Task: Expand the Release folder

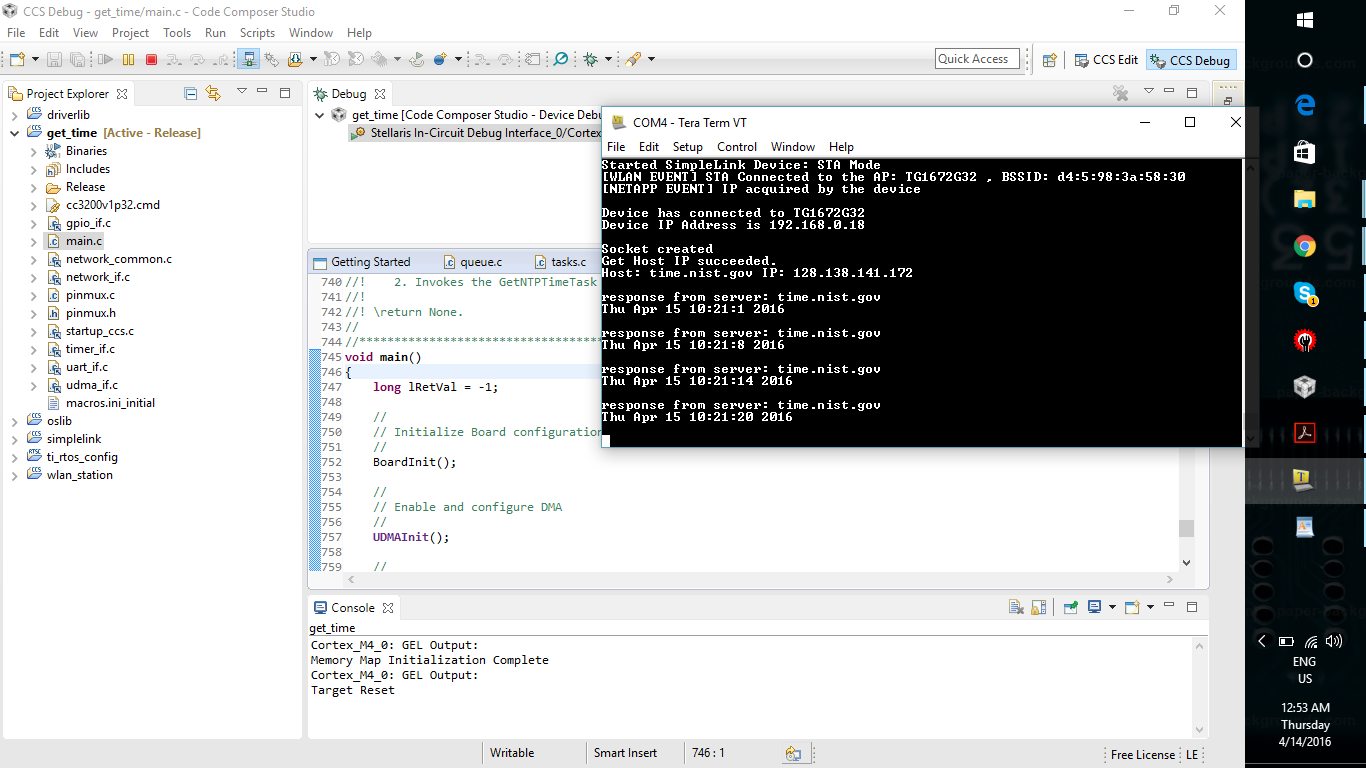Action: point(34,187)
